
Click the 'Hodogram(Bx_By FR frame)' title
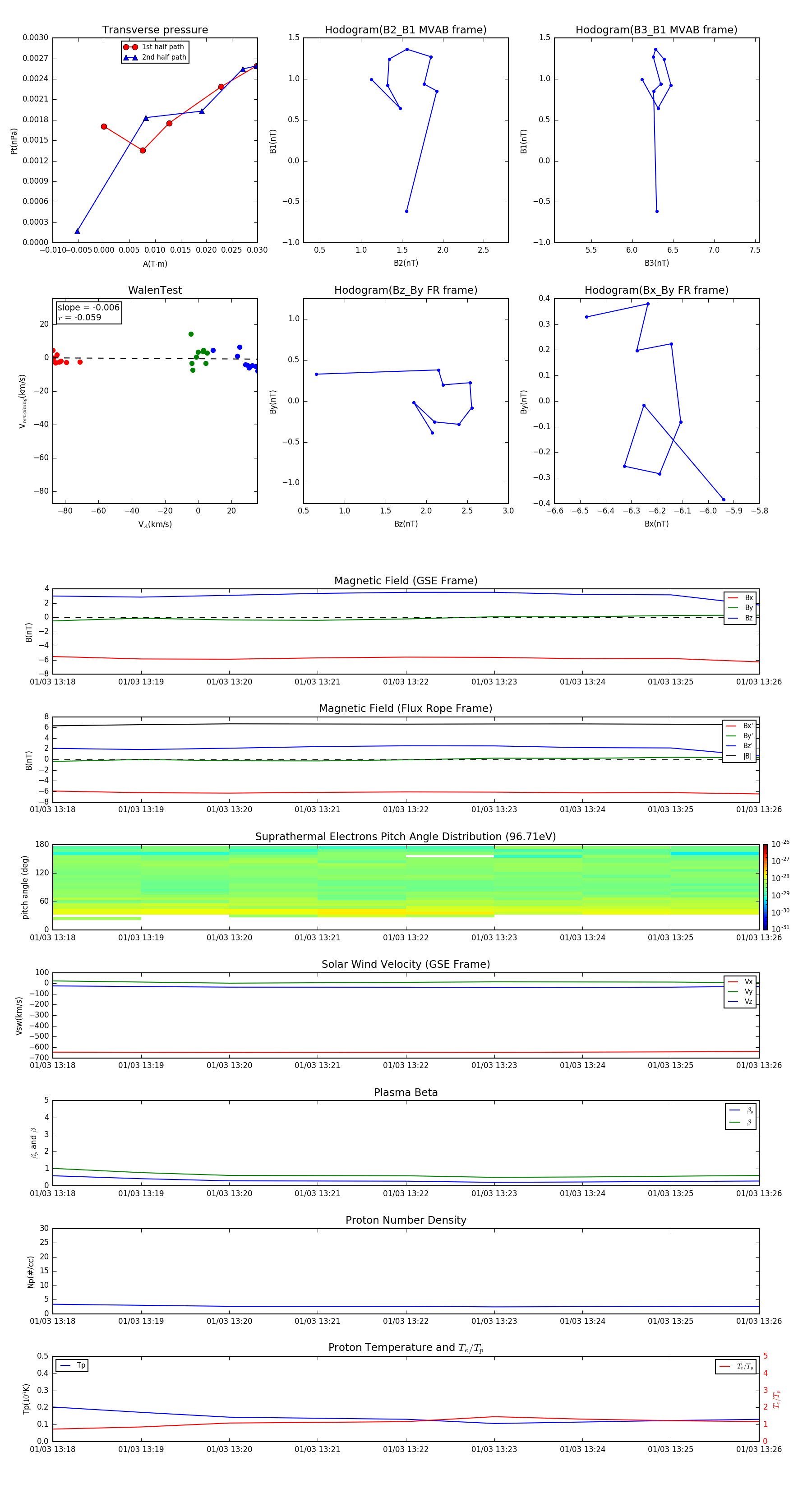(656, 290)
